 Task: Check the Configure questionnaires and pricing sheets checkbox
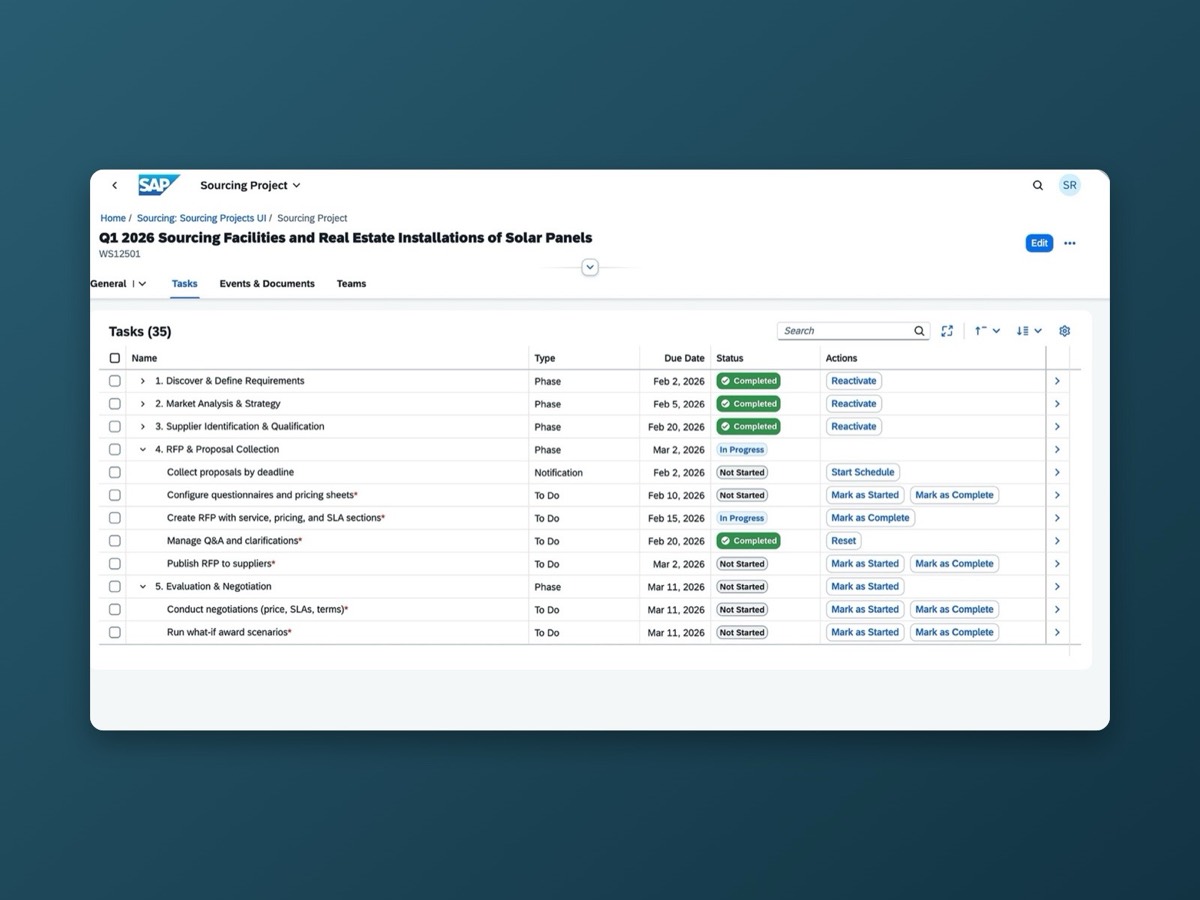[115, 495]
